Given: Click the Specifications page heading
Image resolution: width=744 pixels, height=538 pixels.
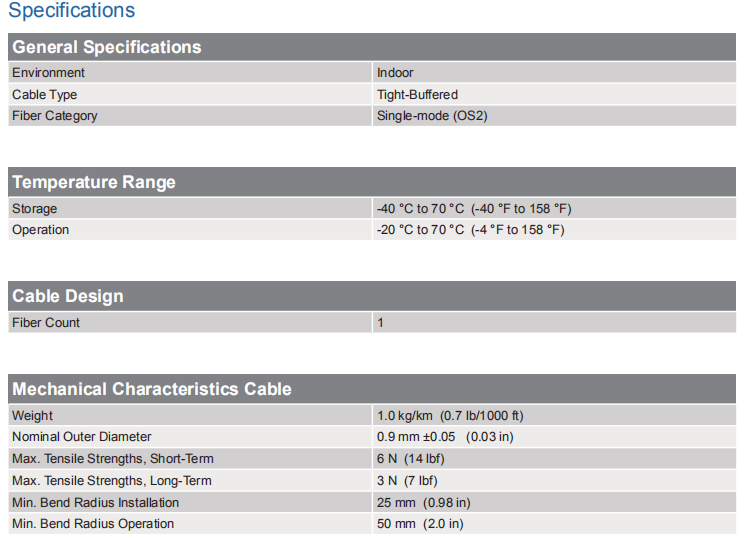Looking at the screenshot, I should click(x=71, y=11).
